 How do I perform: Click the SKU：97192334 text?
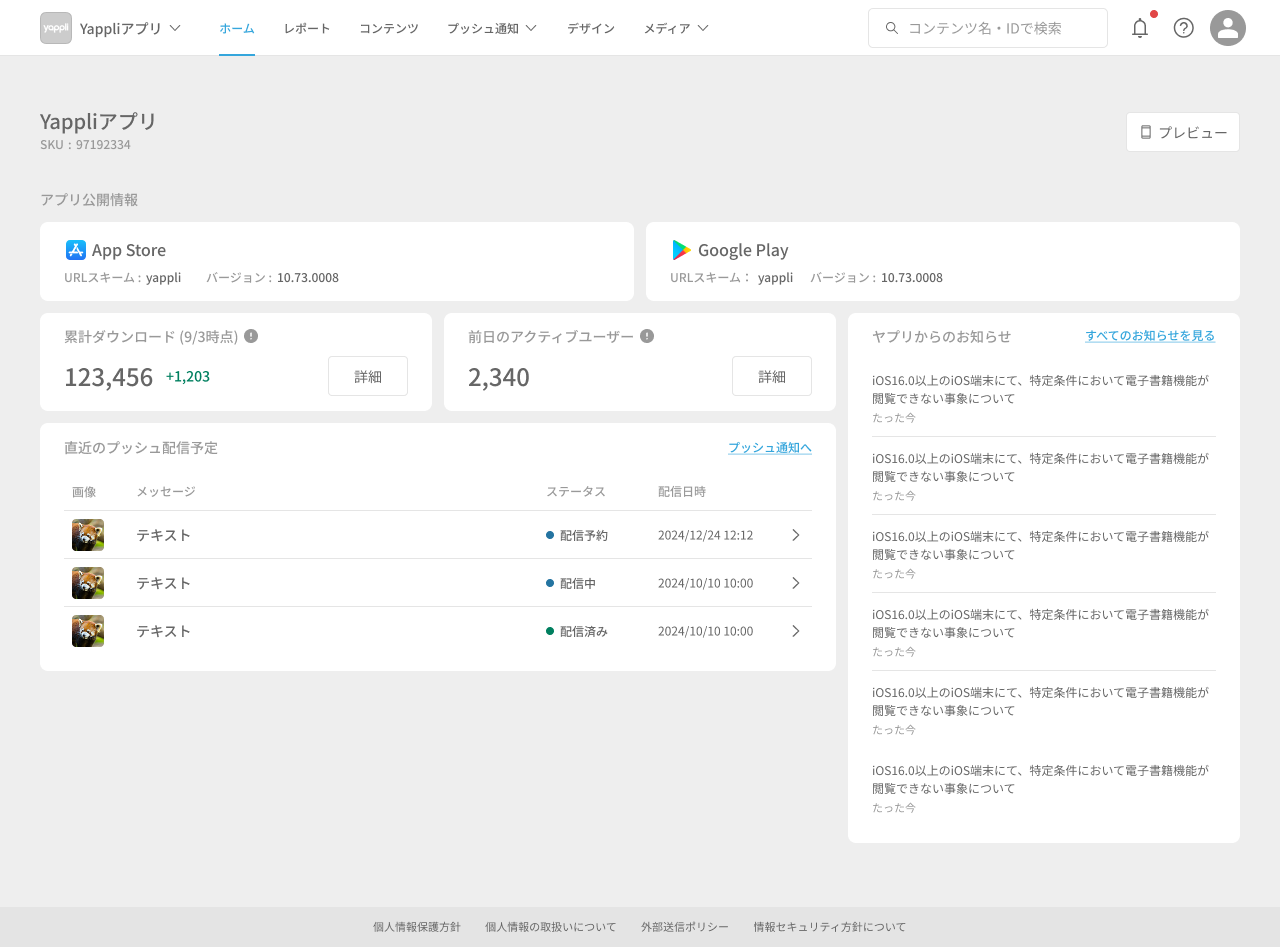click(85, 144)
